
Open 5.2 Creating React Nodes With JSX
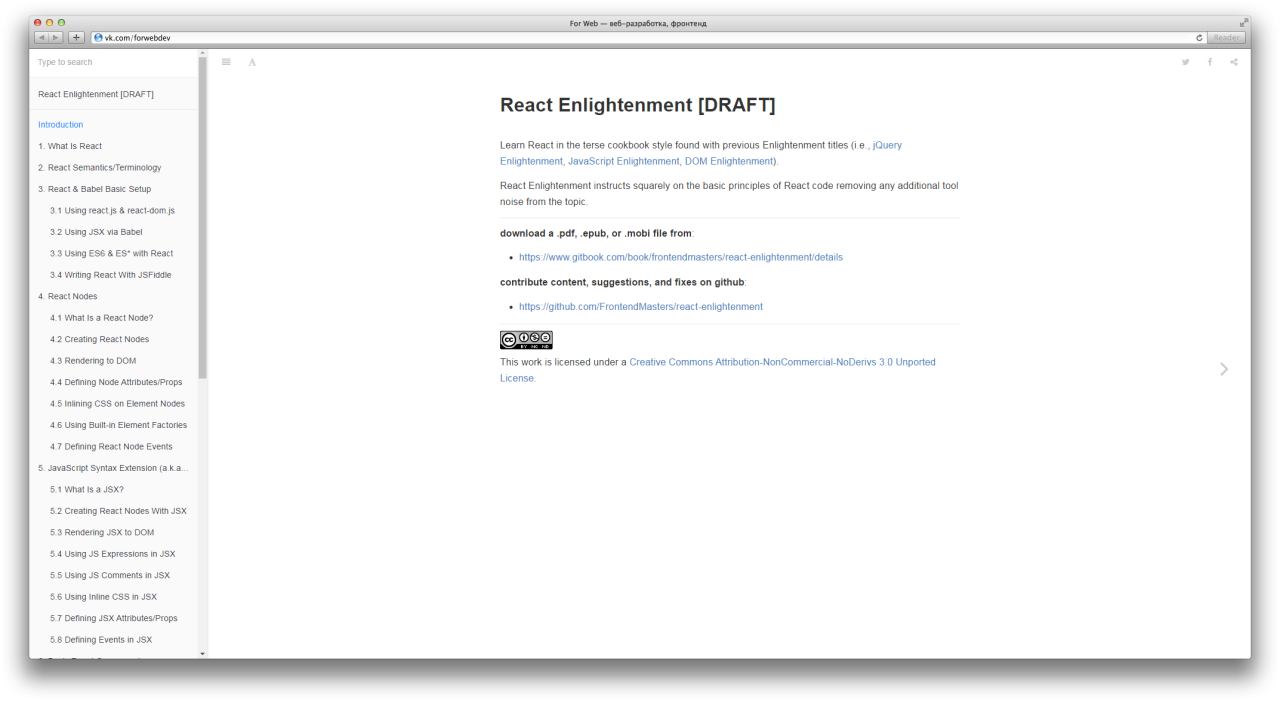tap(118, 511)
